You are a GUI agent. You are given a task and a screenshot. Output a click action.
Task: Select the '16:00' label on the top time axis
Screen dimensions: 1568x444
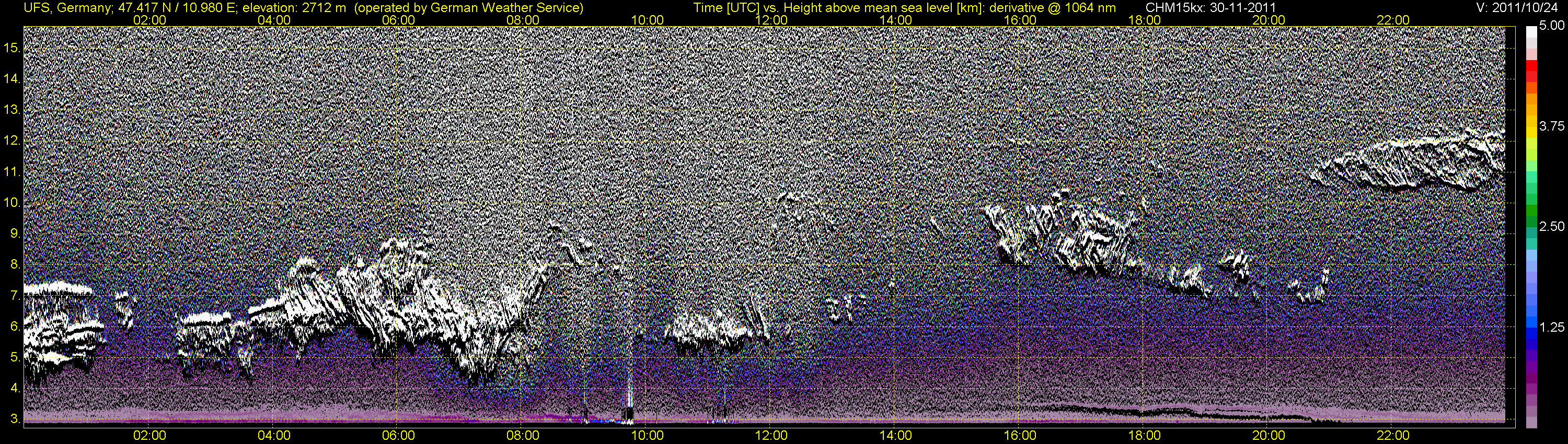pyautogui.click(x=1020, y=20)
